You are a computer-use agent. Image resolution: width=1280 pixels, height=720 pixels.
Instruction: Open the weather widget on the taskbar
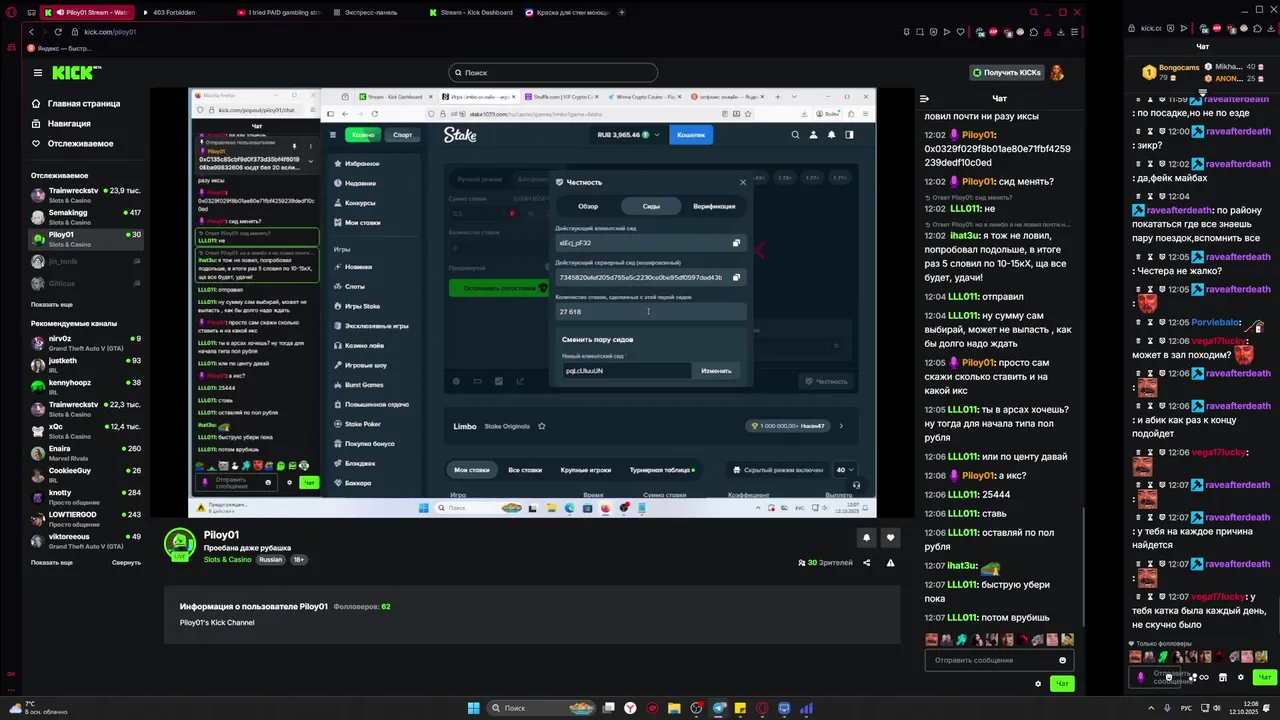[38, 708]
